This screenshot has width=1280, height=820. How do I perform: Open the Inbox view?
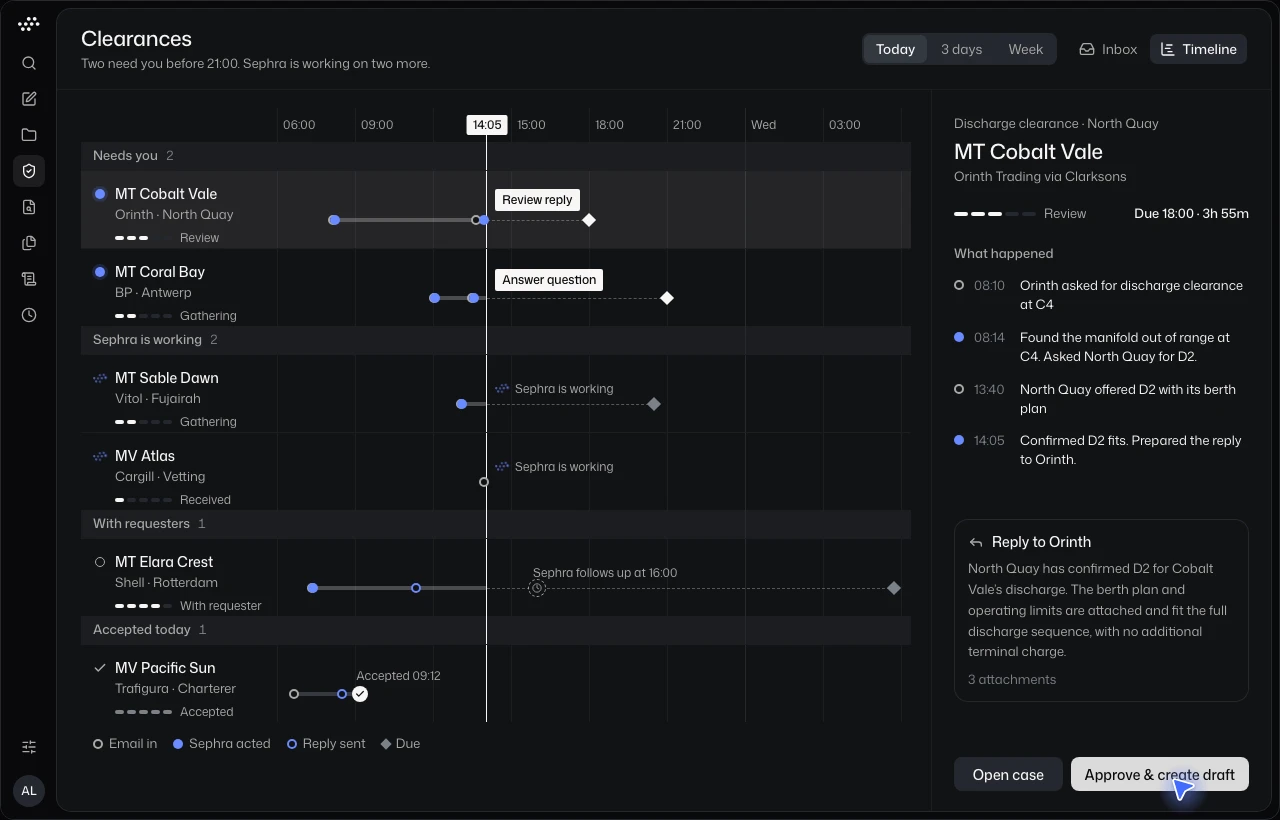1108,49
